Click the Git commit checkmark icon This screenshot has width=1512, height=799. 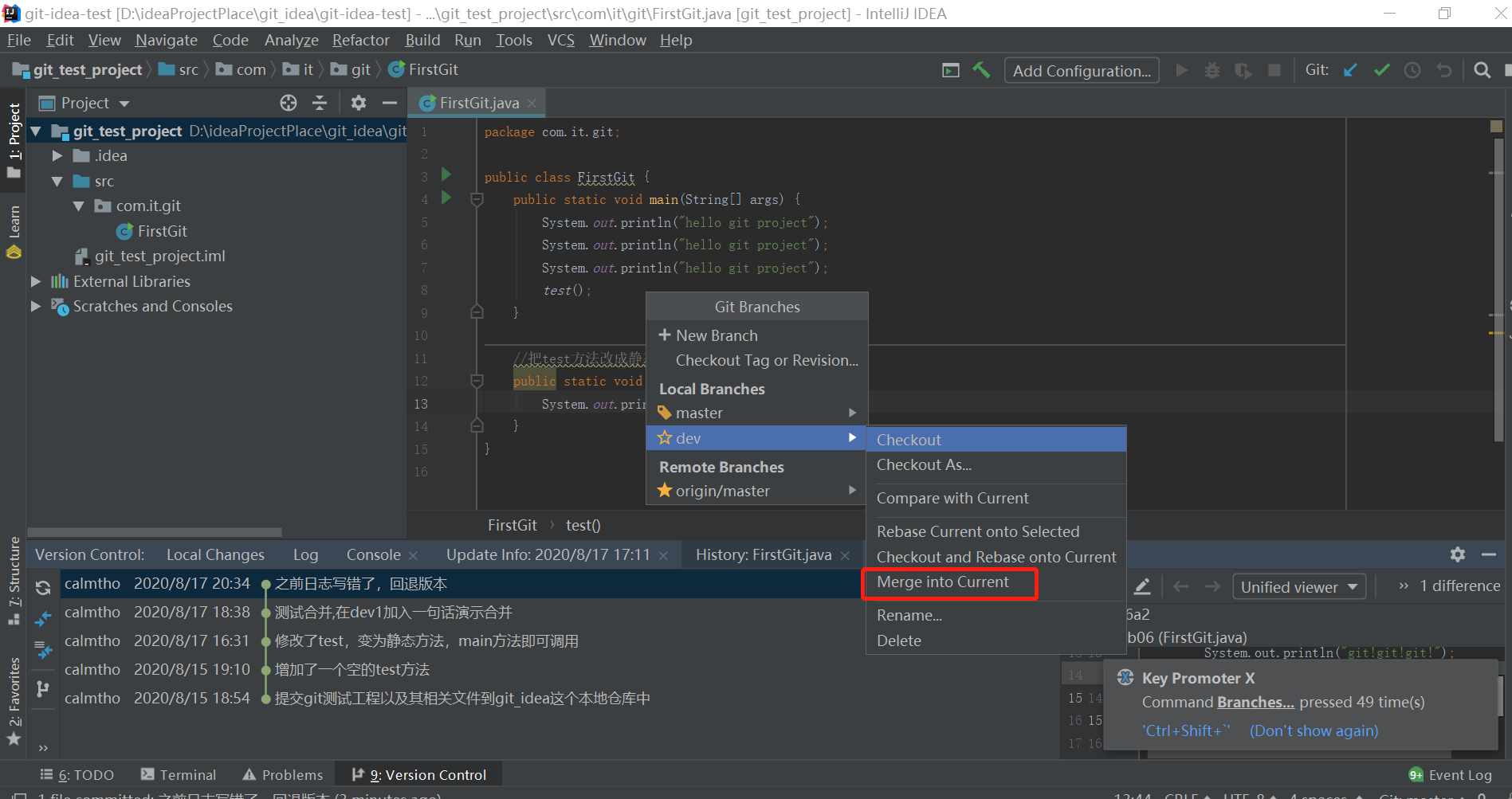point(1382,70)
